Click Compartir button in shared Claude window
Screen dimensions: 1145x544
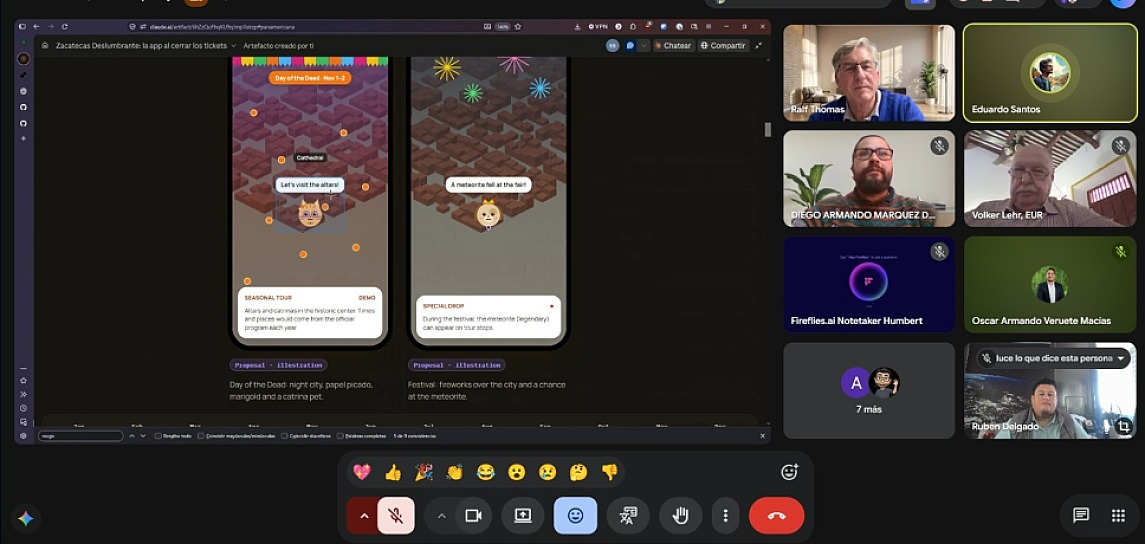[x=723, y=45]
